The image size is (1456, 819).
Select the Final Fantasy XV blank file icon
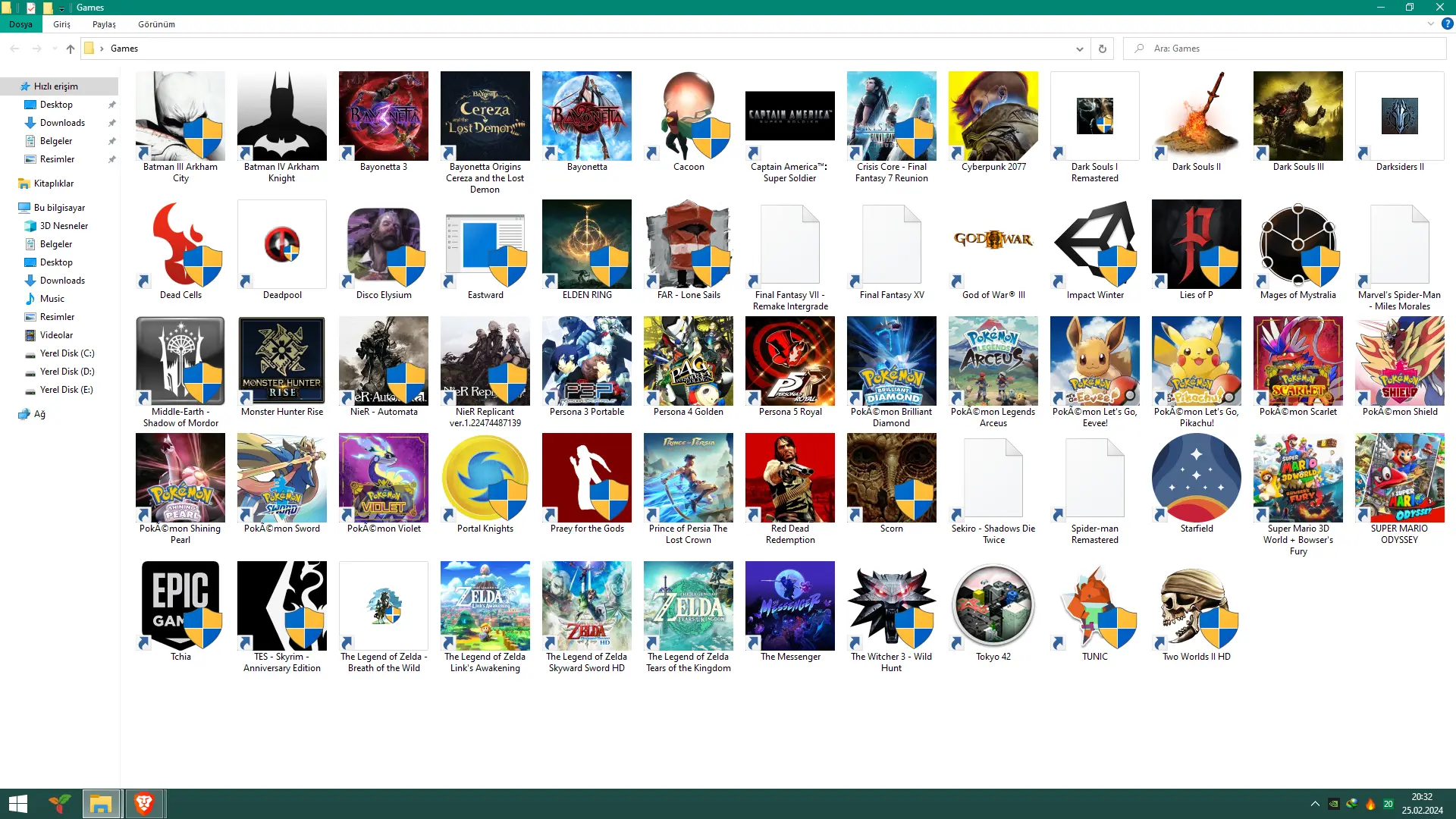pyautogui.click(x=892, y=244)
